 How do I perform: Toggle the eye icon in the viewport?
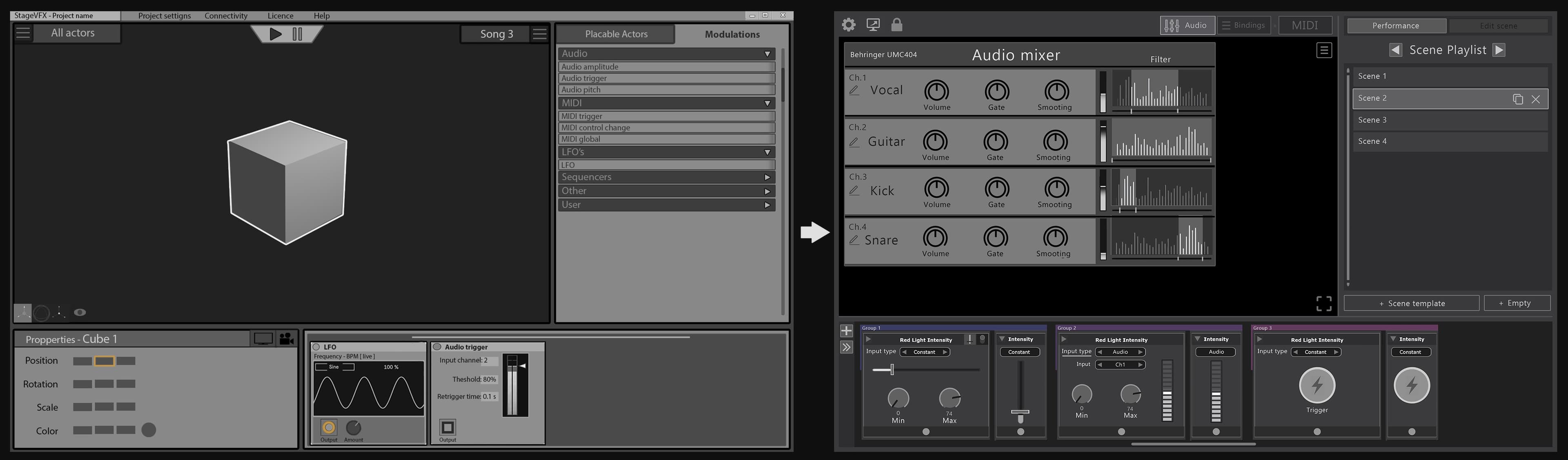click(x=80, y=313)
